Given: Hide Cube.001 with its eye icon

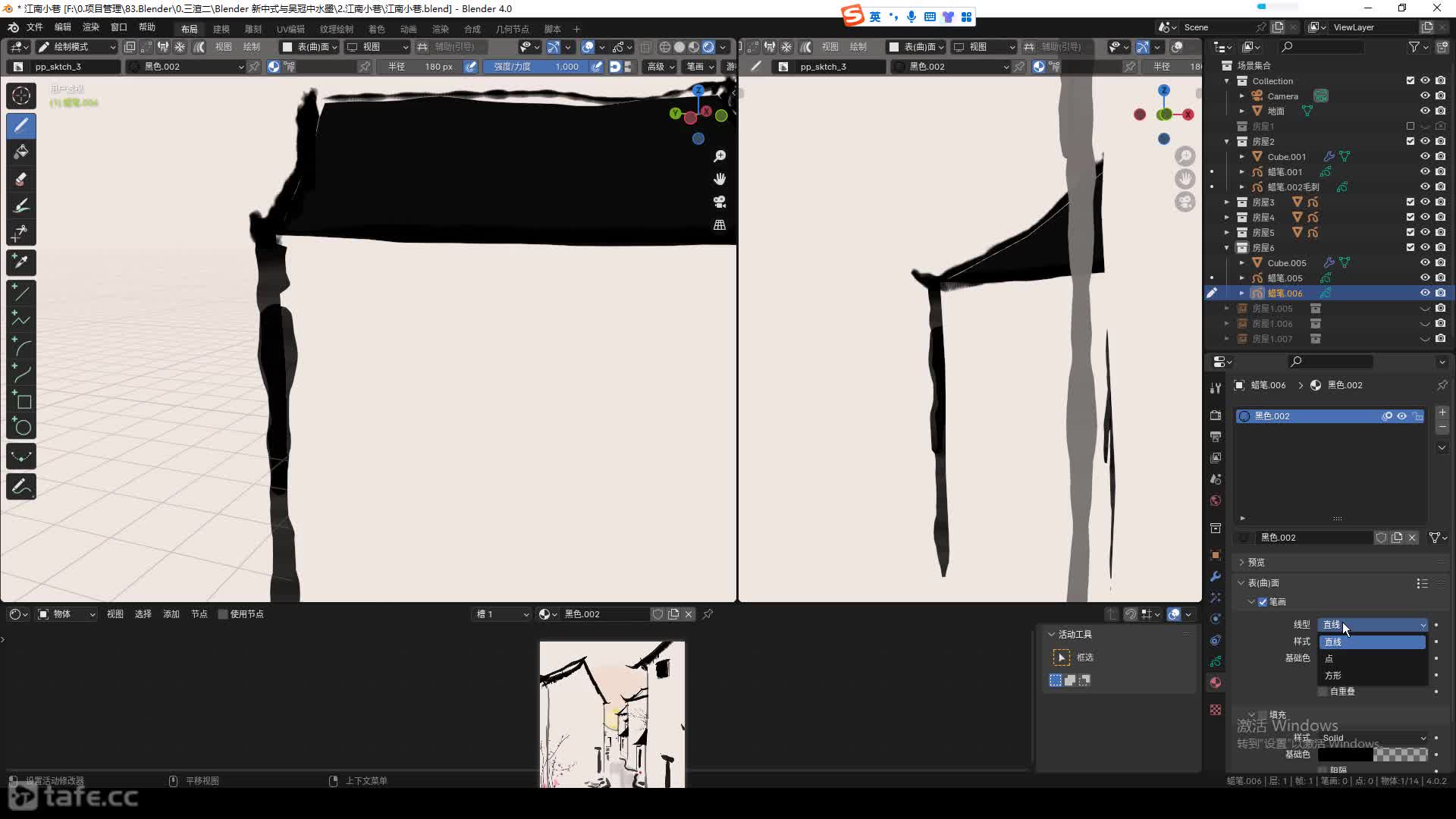Looking at the screenshot, I should tap(1425, 156).
